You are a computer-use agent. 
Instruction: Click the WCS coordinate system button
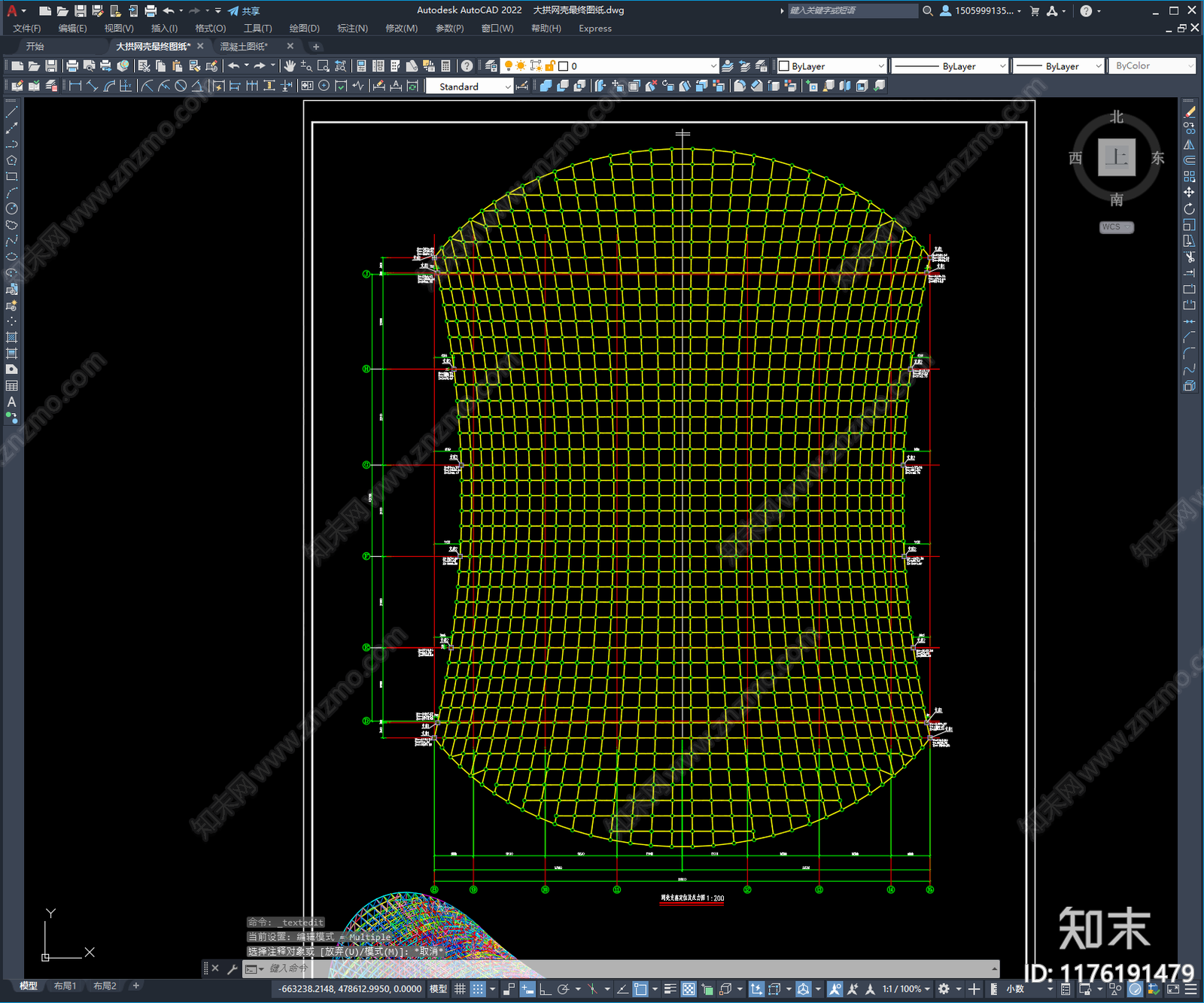point(1116,227)
